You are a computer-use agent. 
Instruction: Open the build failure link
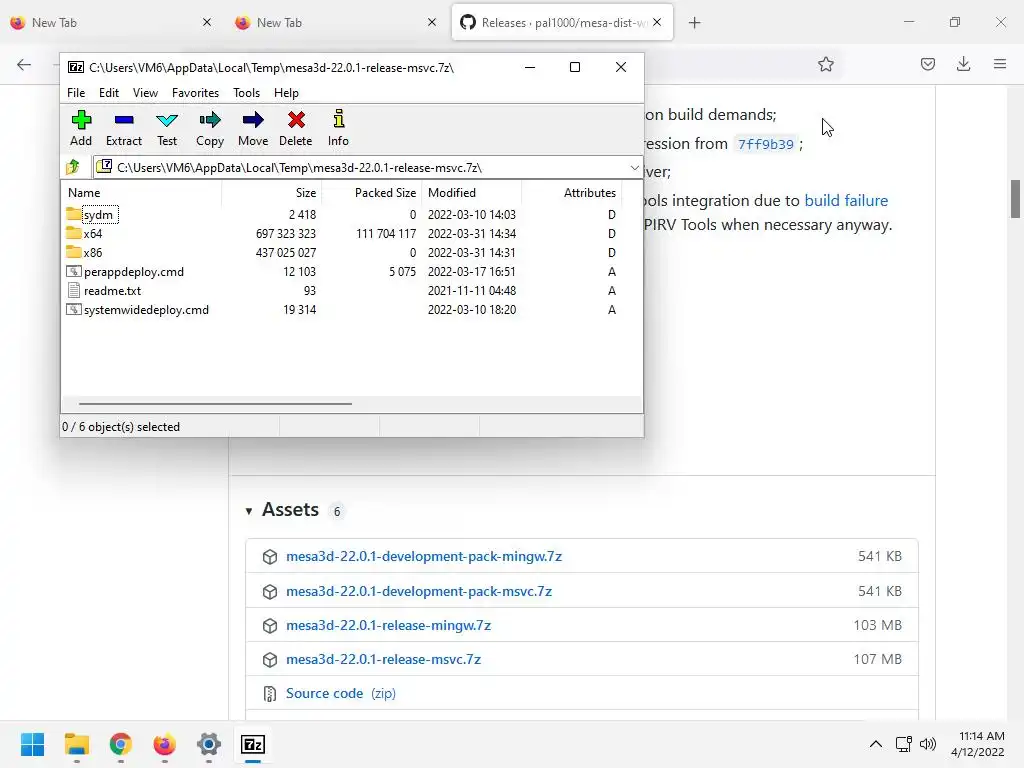(x=846, y=200)
